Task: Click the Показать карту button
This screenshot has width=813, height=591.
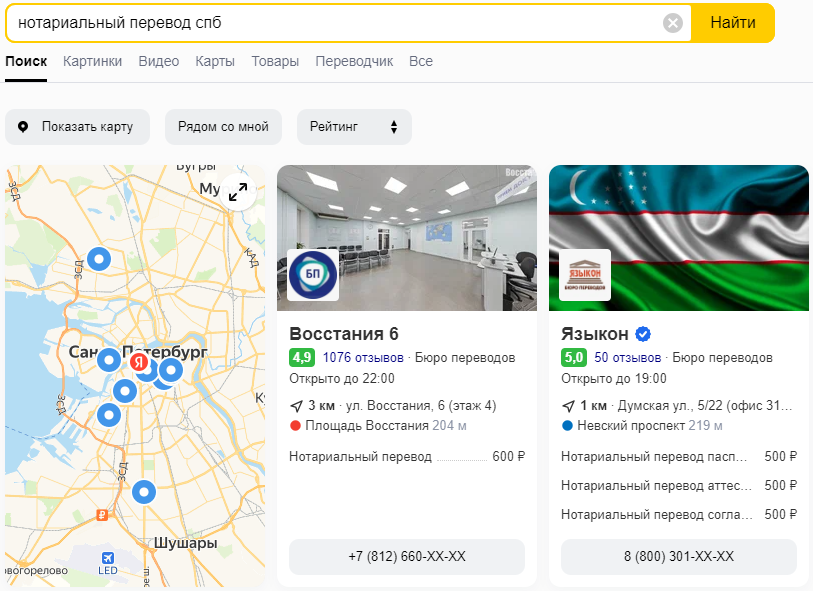Action: [77, 126]
